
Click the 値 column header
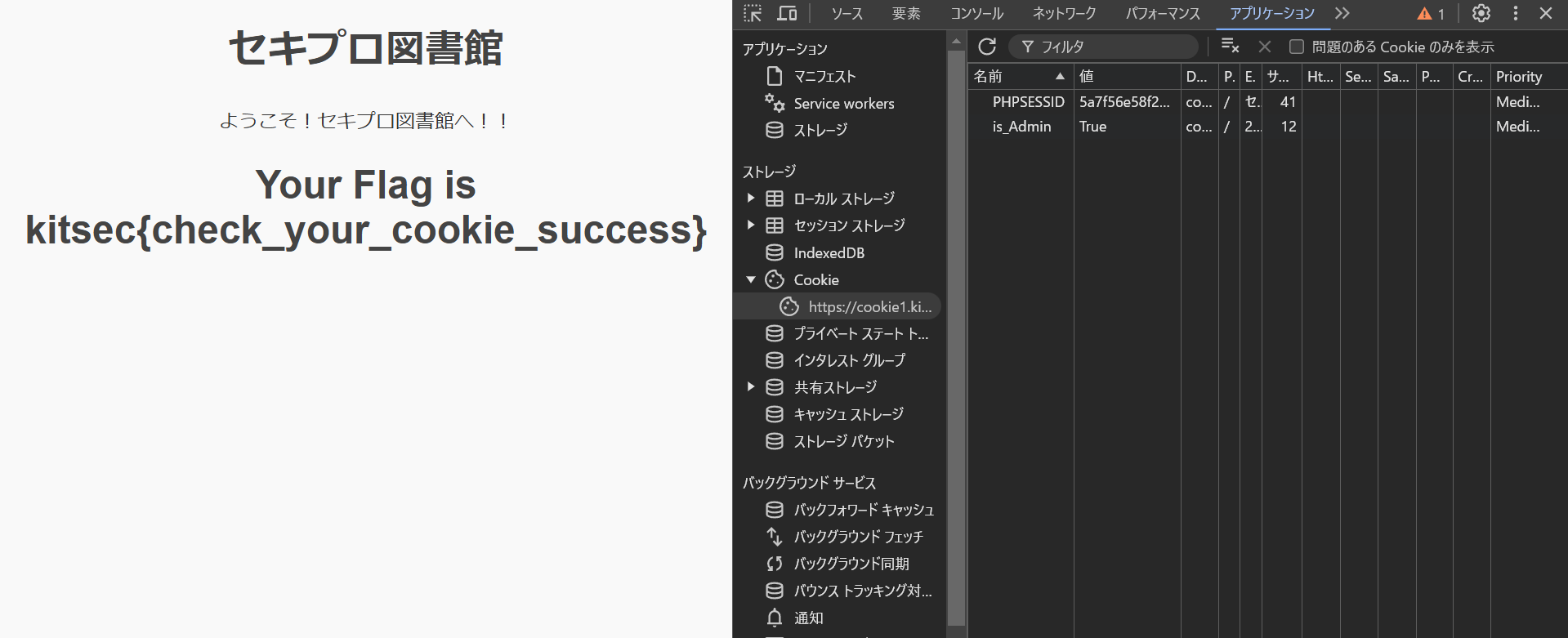point(1127,76)
